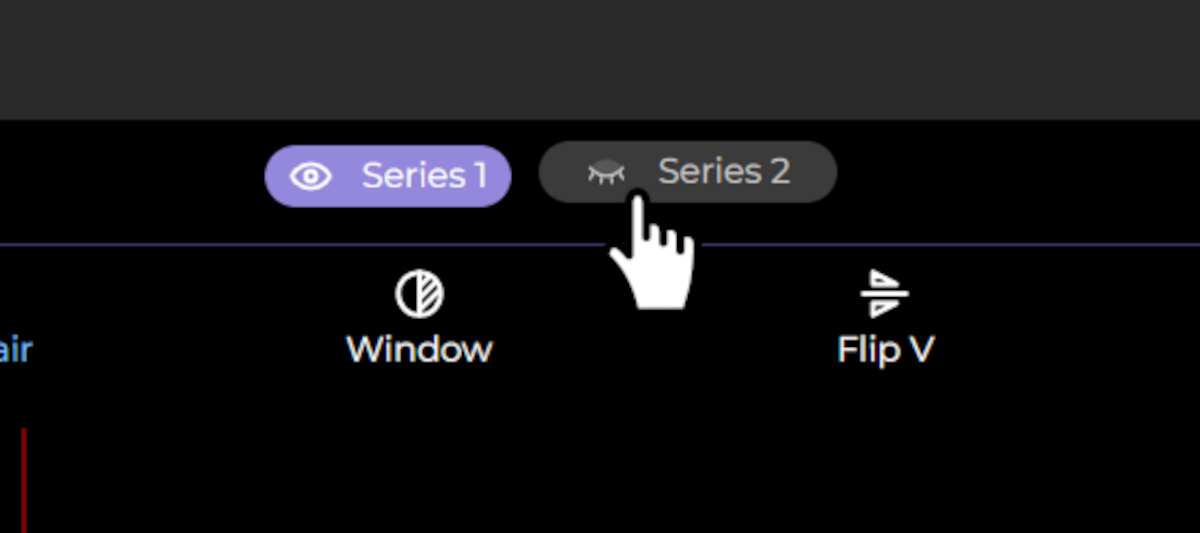1200x533 pixels.
Task: Click the Window contrast half-circle icon
Action: (419, 294)
